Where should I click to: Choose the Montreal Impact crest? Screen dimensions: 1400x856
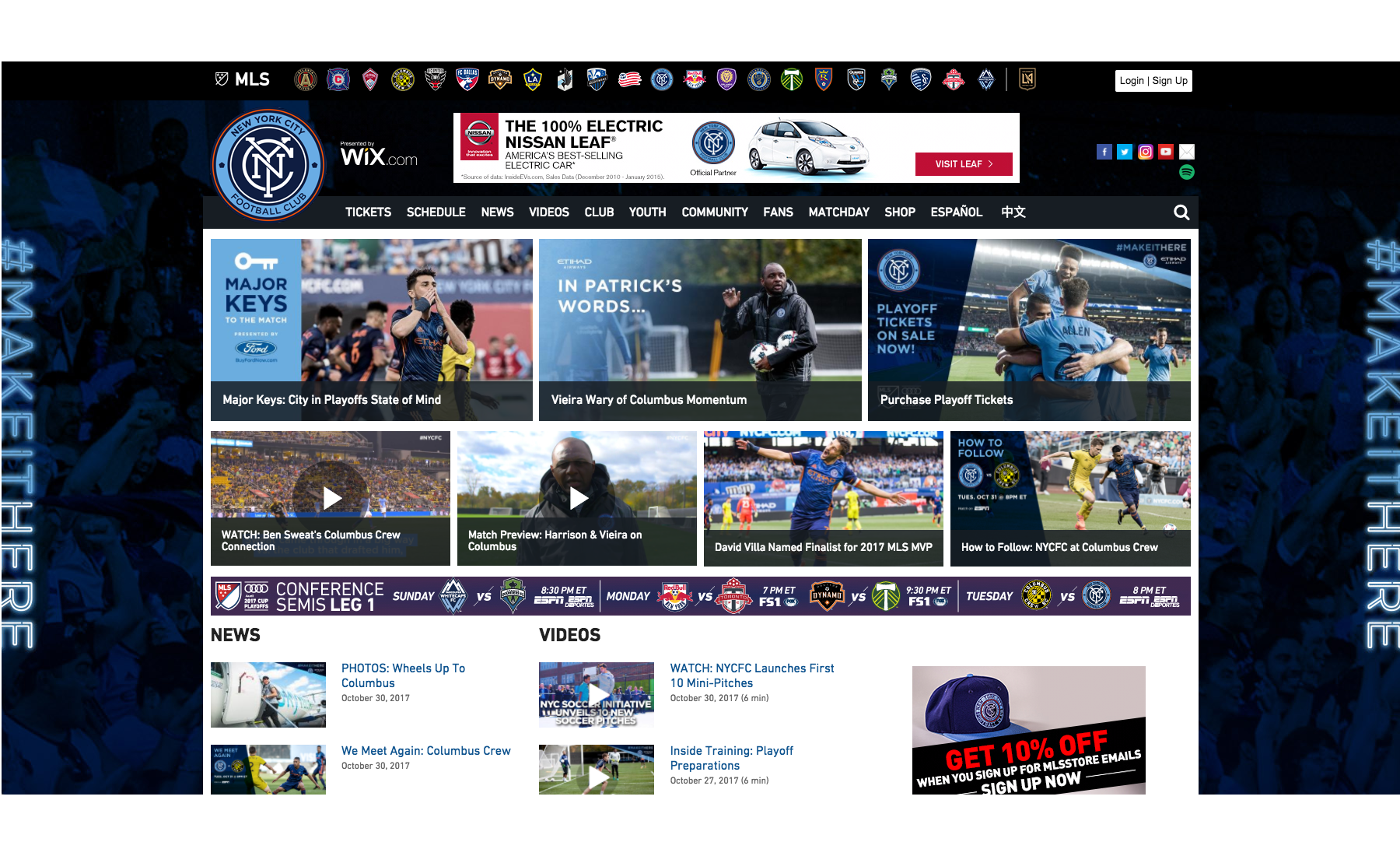point(597,79)
